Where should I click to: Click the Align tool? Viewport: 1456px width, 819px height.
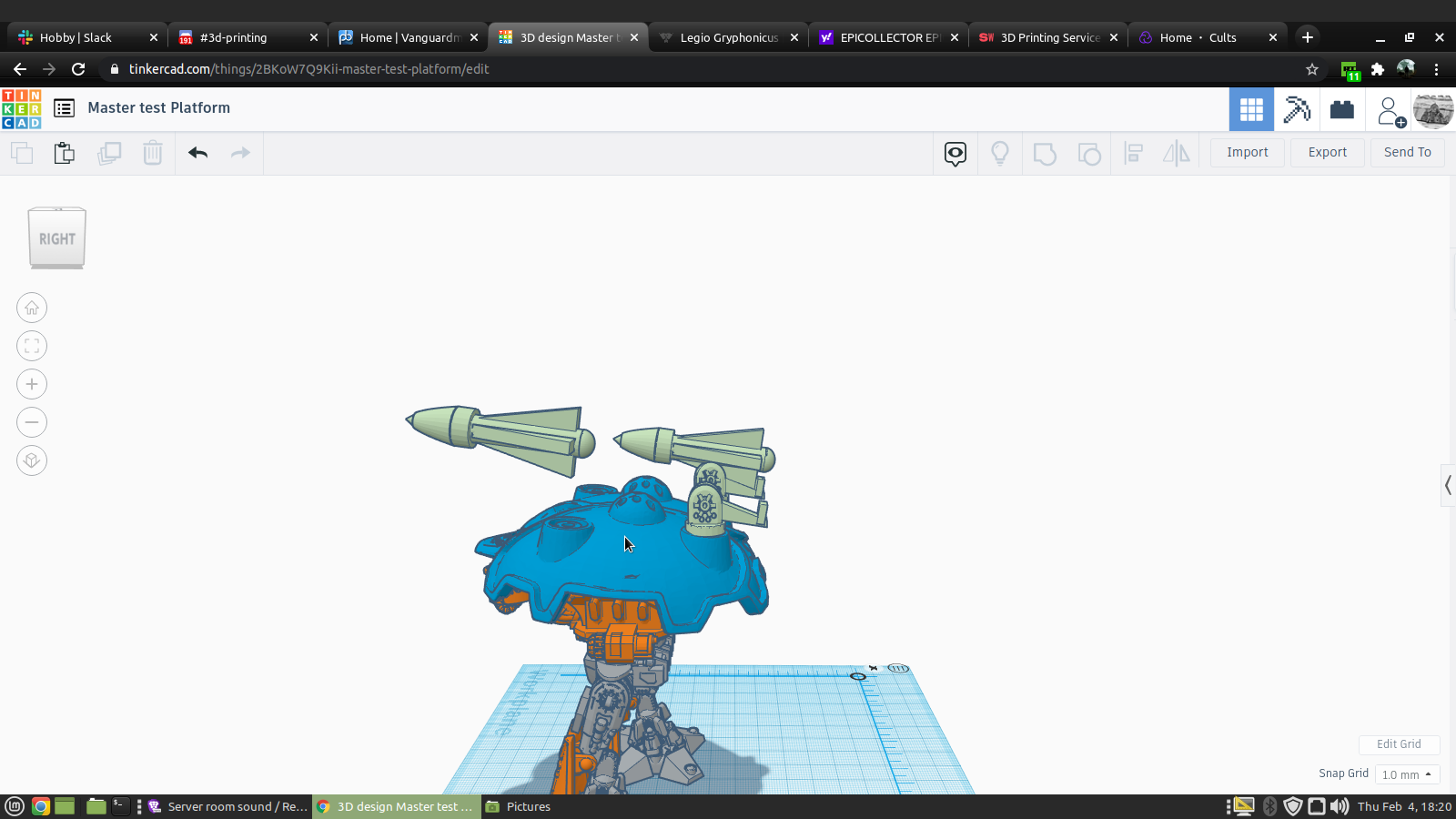[1134, 153]
